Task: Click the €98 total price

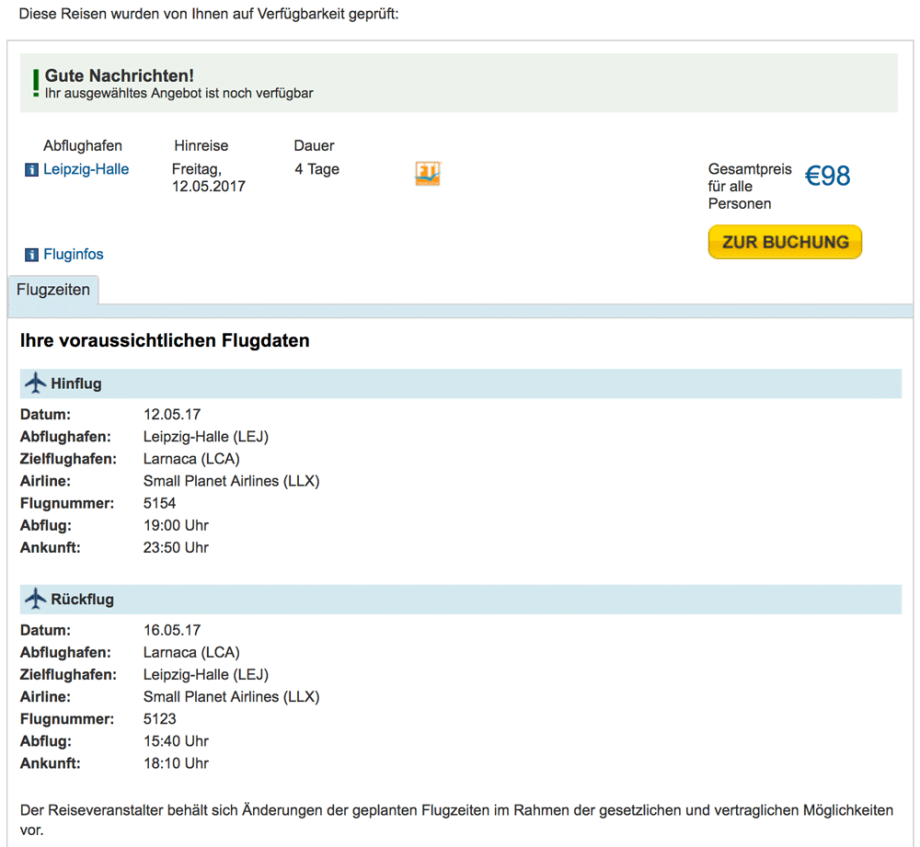Action: pyautogui.click(x=828, y=177)
